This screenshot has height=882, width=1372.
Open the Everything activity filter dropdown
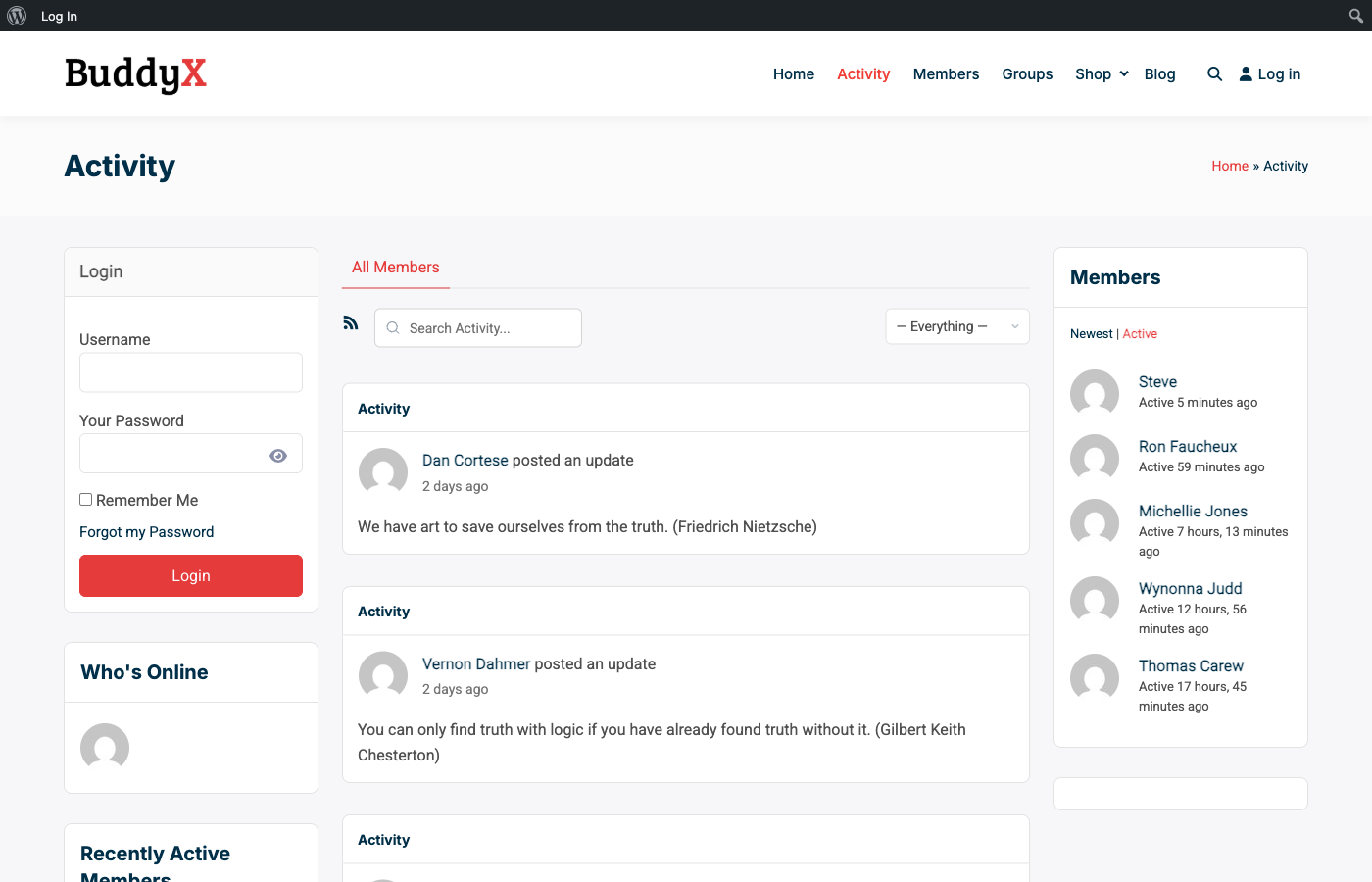click(x=957, y=325)
